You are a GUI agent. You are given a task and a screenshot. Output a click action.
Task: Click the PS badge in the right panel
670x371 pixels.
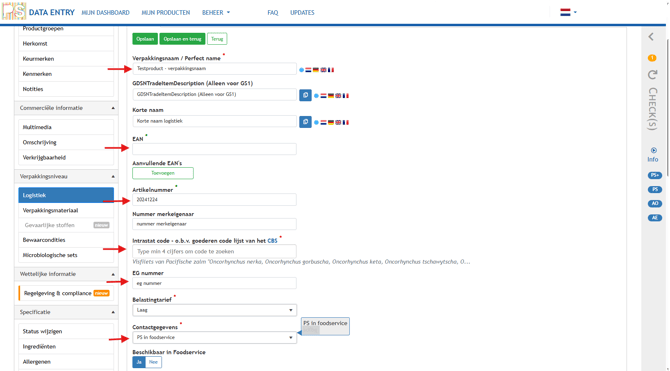point(655,189)
